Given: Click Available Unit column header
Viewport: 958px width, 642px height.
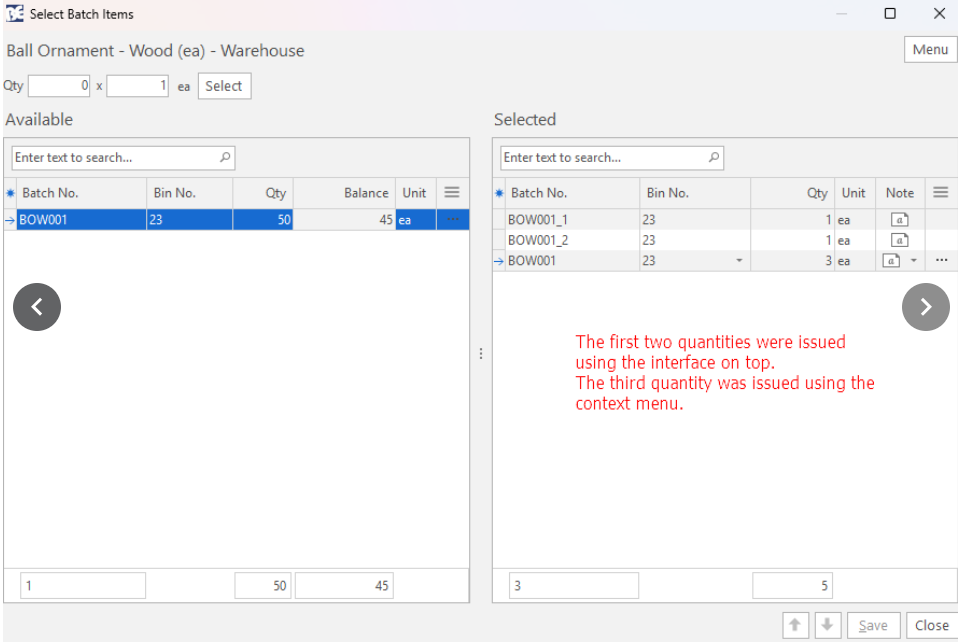Looking at the screenshot, I should [x=415, y=193].
